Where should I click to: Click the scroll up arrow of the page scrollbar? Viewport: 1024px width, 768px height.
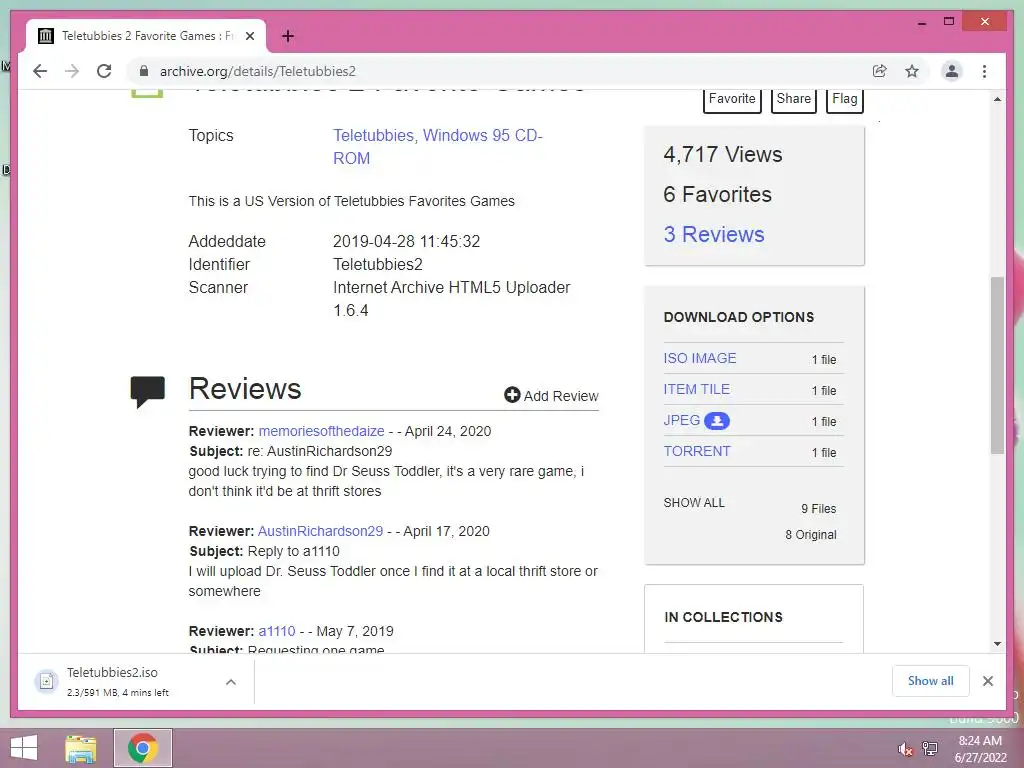[997, 99]
